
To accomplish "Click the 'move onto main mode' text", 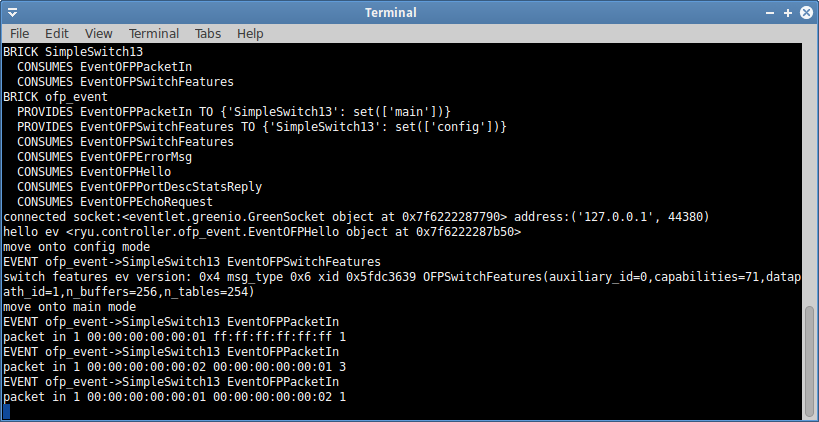I will click(x=70, y=307).
